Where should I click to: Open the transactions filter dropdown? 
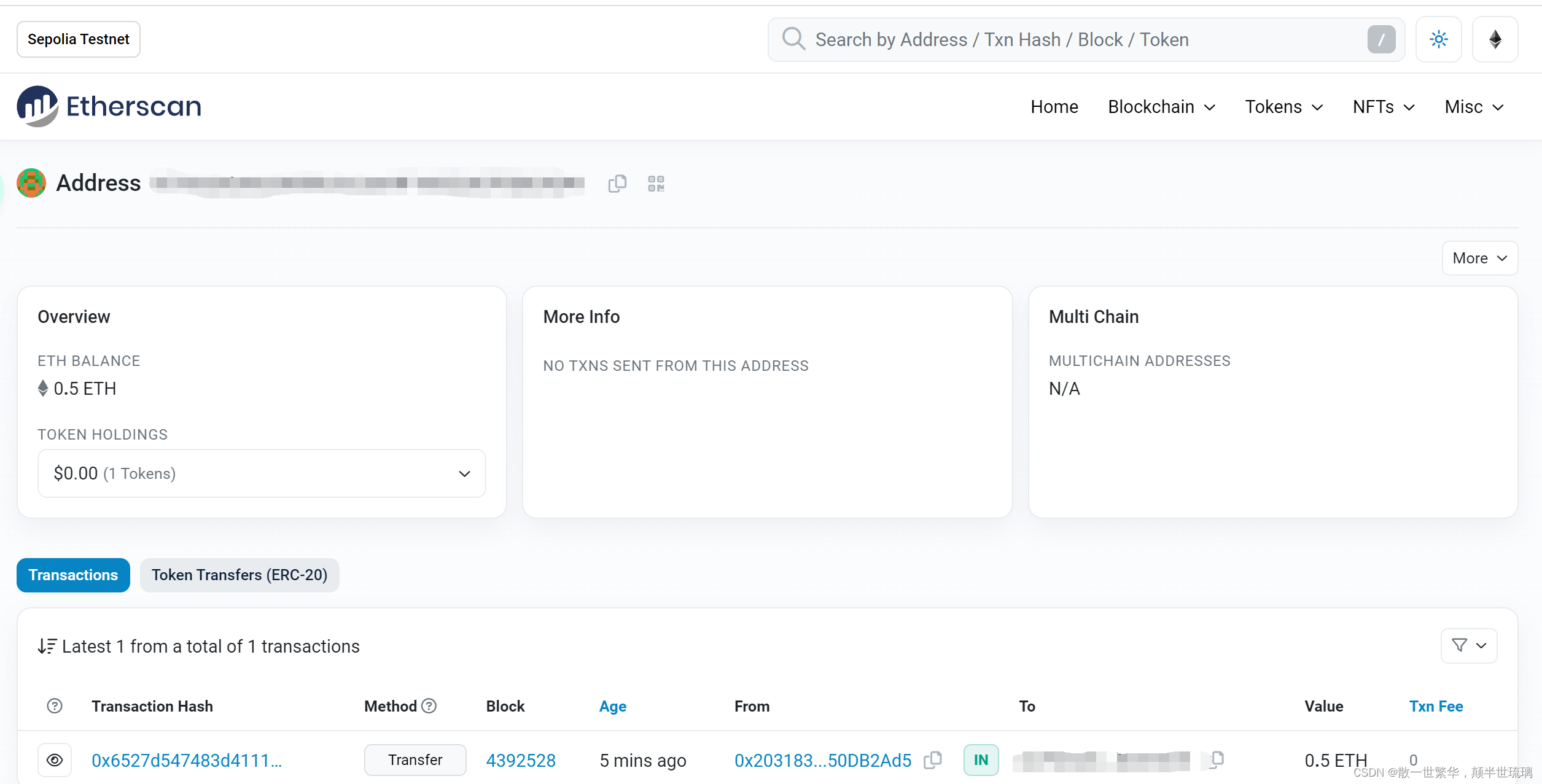(1468, 645)
